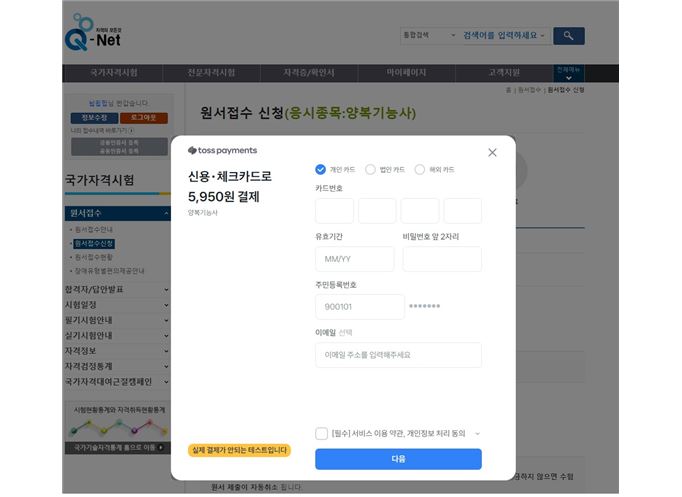Click the 양복기능사 label under amount
The height and width of the screenshot is (497, 682).
coord(203,213)
